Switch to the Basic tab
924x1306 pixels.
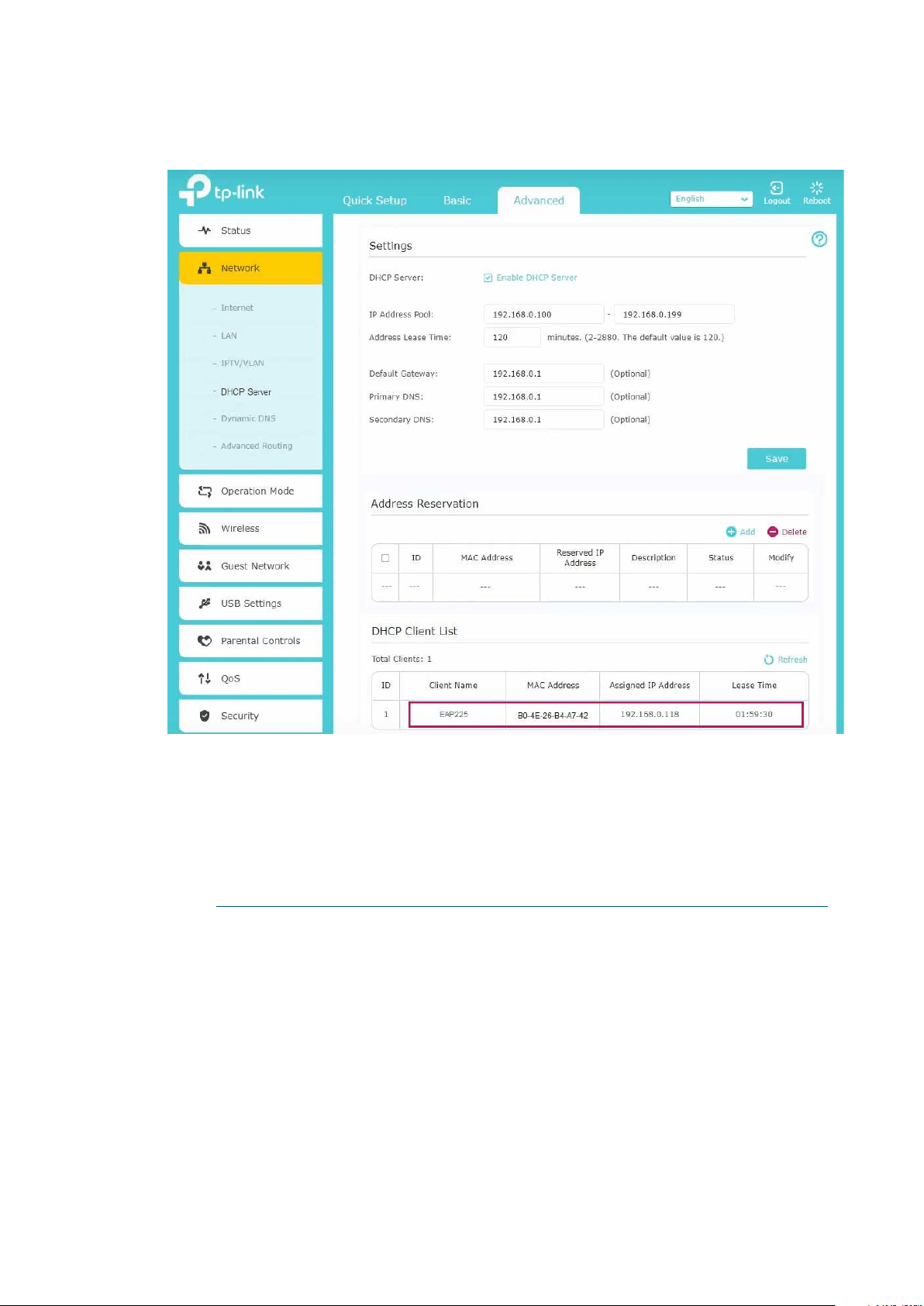(x=457, y=200)
